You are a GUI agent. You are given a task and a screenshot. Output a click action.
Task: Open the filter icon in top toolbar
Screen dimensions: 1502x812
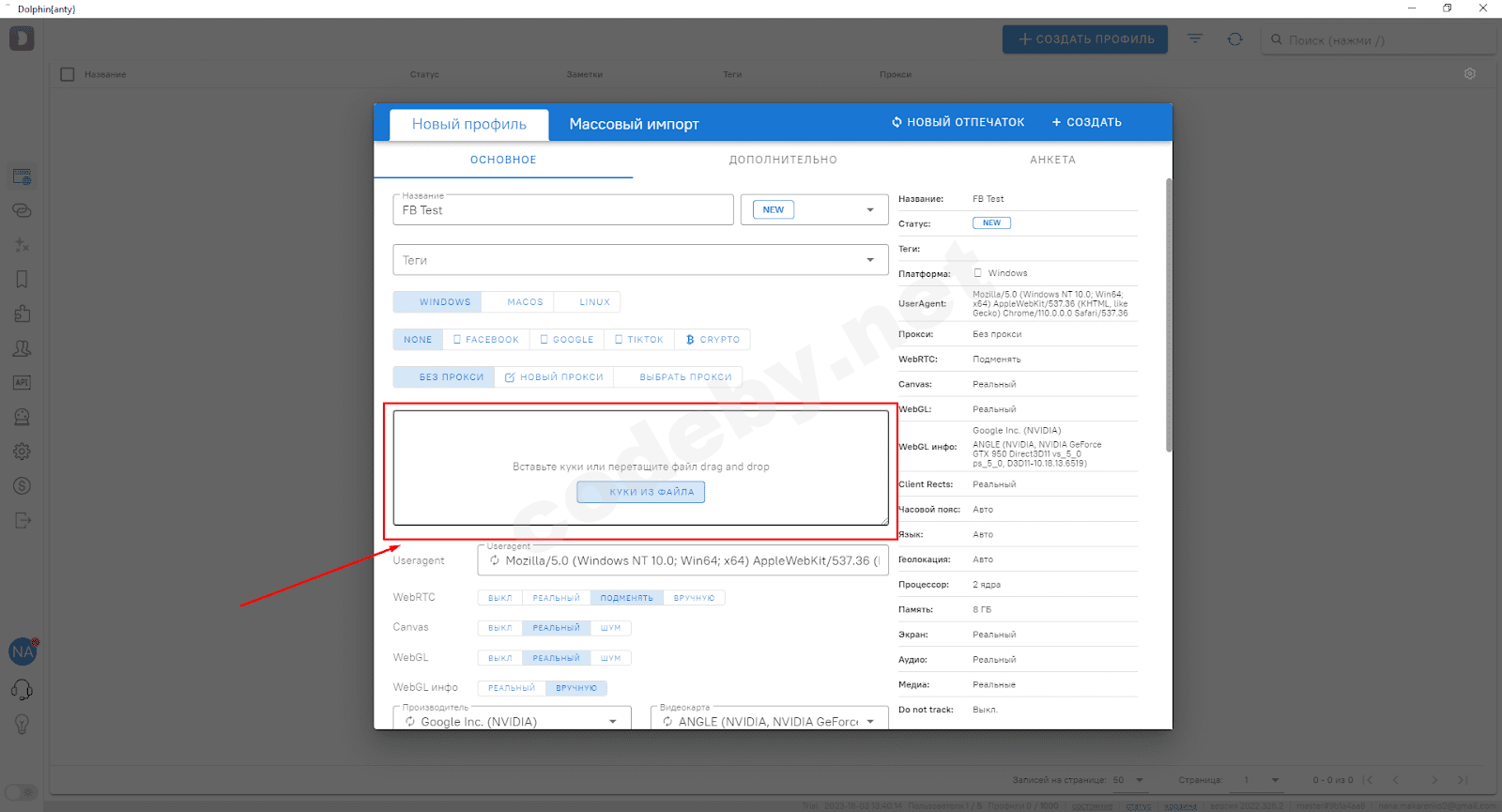pos(1195,39)
